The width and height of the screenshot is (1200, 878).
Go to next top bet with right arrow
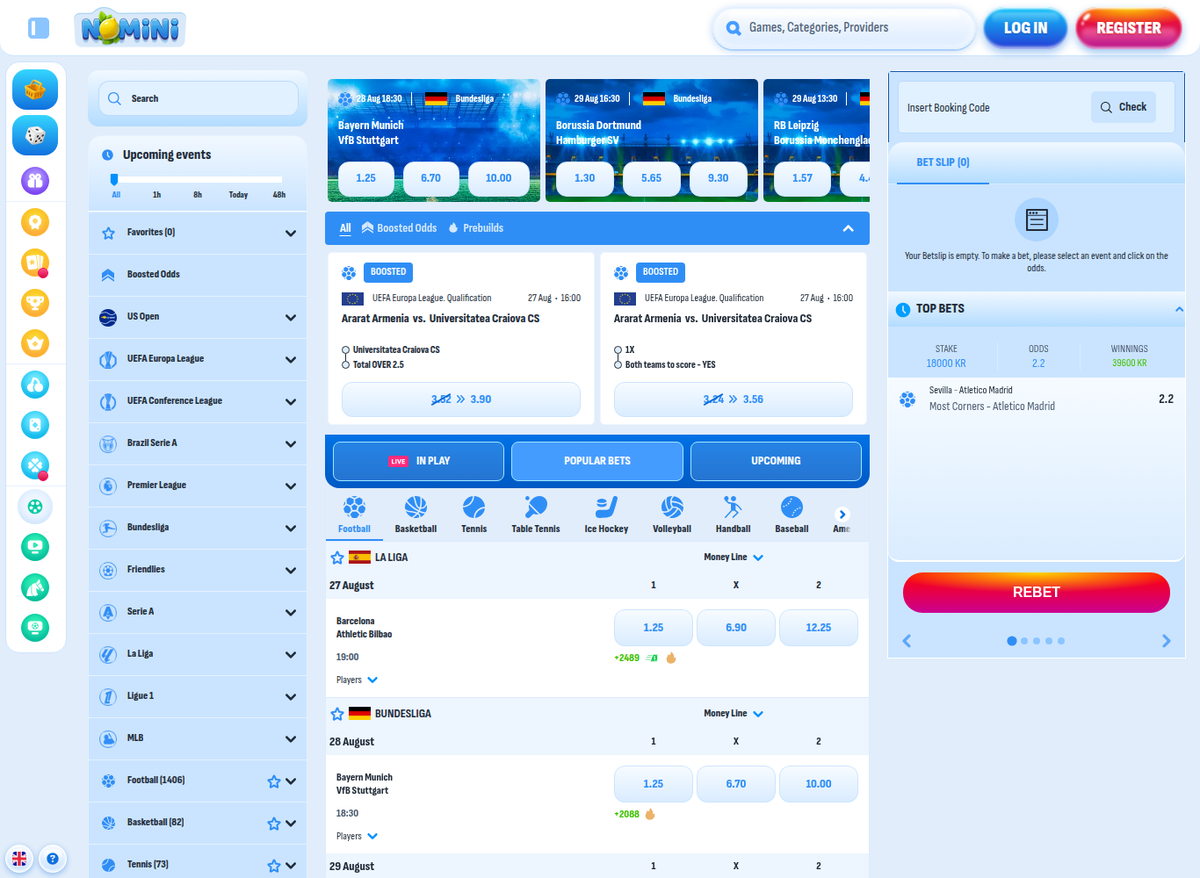pos(1166,641)
